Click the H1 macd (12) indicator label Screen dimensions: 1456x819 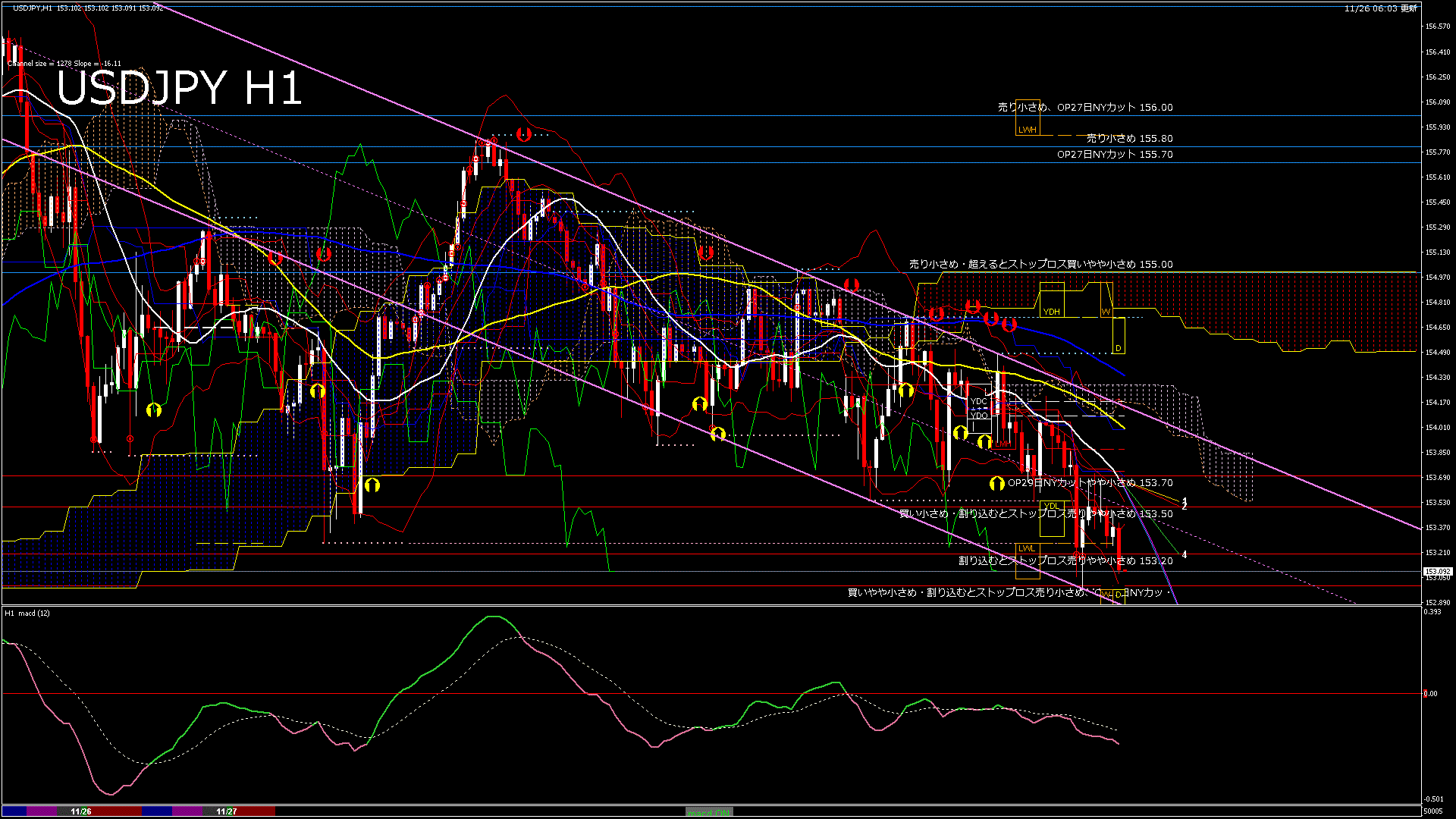(27, 613)
